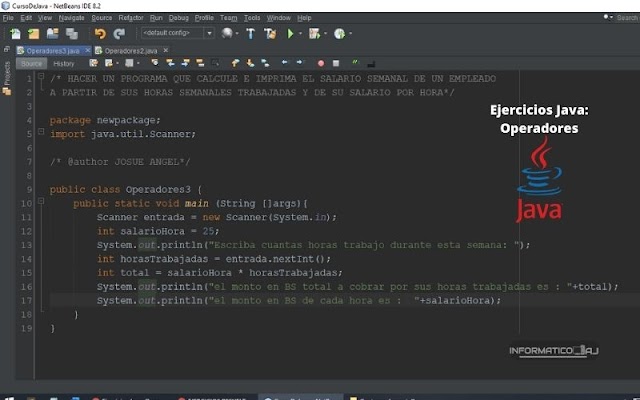The width and height of the screenshot is (640, 400).
Task: Open the Projects side panel
Action: pyautogui.click(x=7, y=78)
